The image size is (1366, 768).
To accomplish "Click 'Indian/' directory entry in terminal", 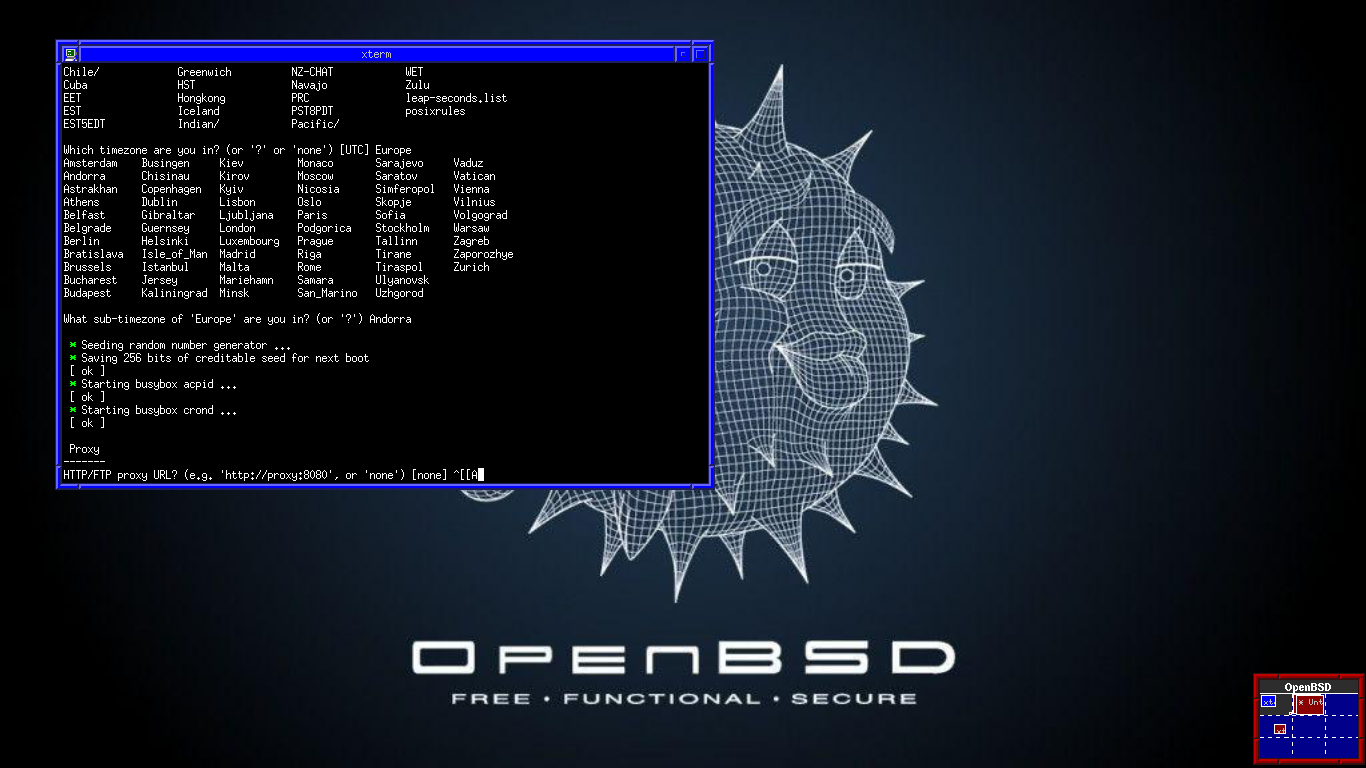I will (198, 124).
